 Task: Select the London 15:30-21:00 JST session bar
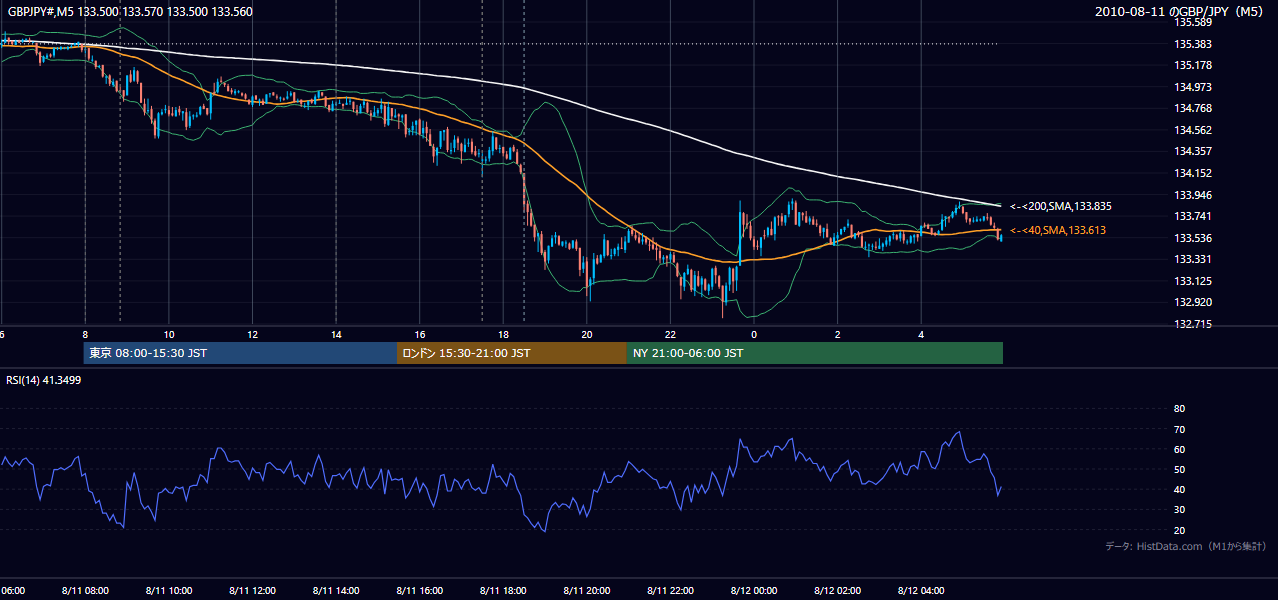[512, 353]
